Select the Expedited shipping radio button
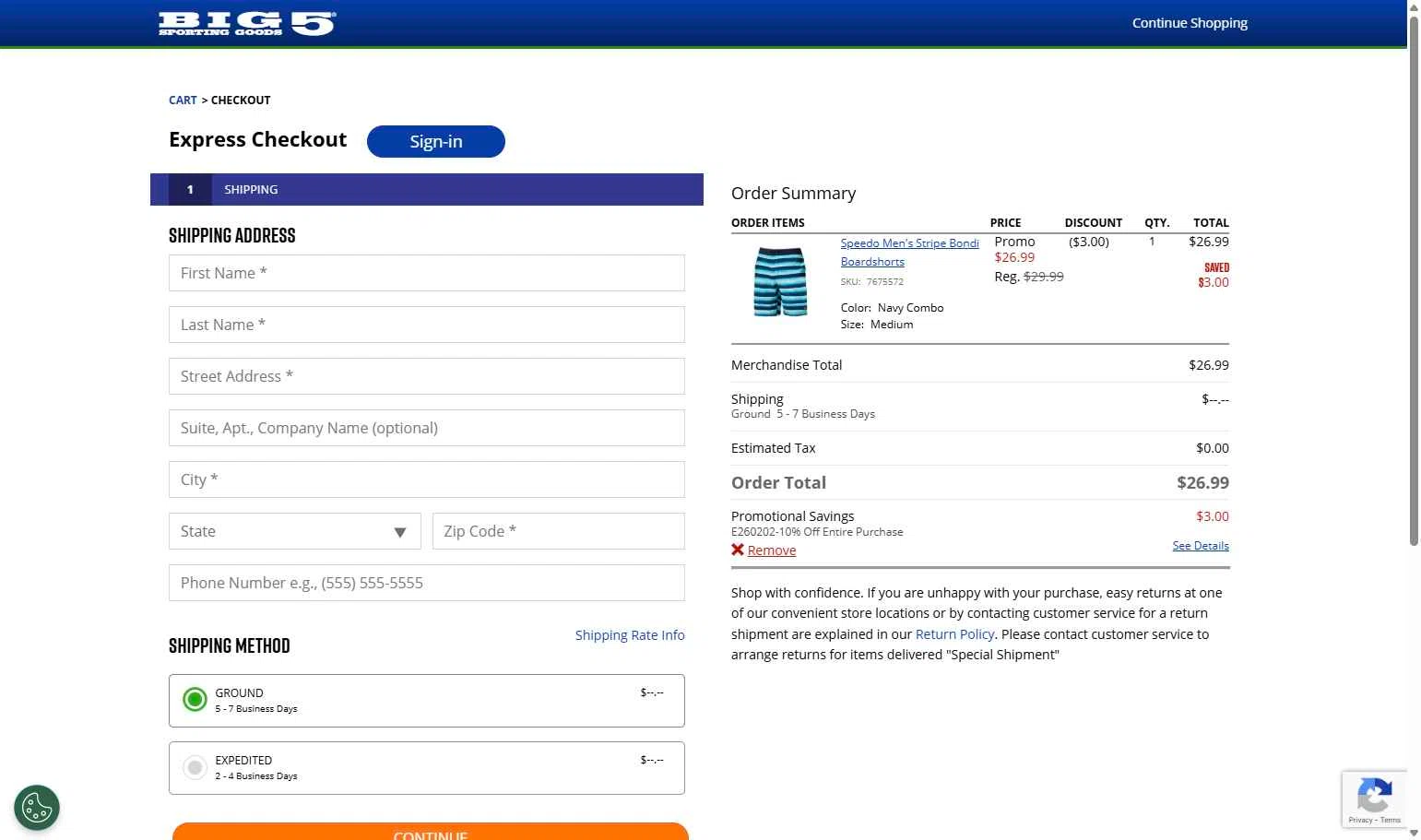Viewport: 1421px width, 840px height. pos(195,767)
